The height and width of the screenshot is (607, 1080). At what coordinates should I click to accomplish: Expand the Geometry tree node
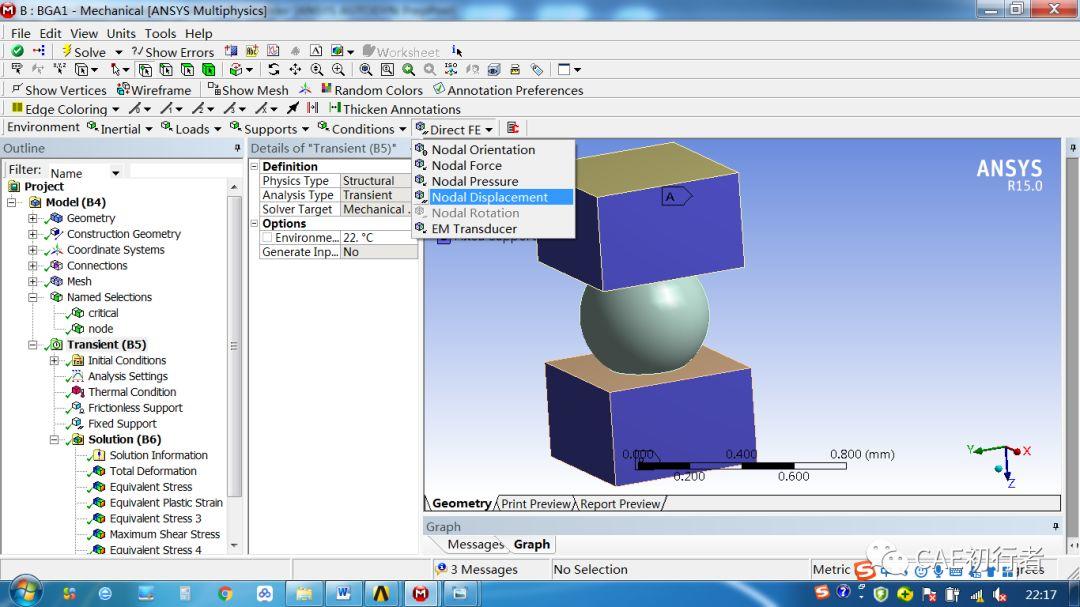point(32,218)
